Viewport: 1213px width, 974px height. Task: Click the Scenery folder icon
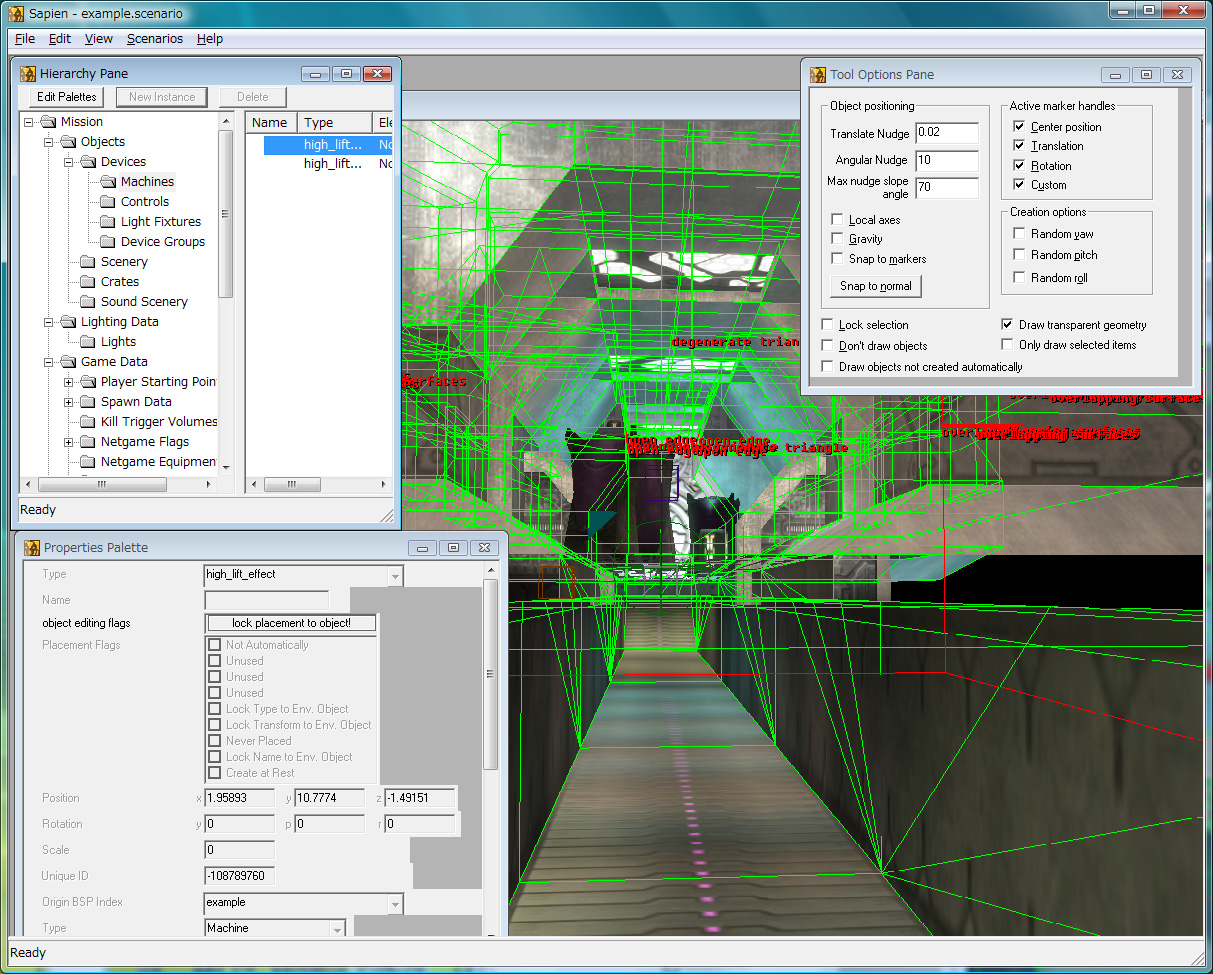coord(88,262)
